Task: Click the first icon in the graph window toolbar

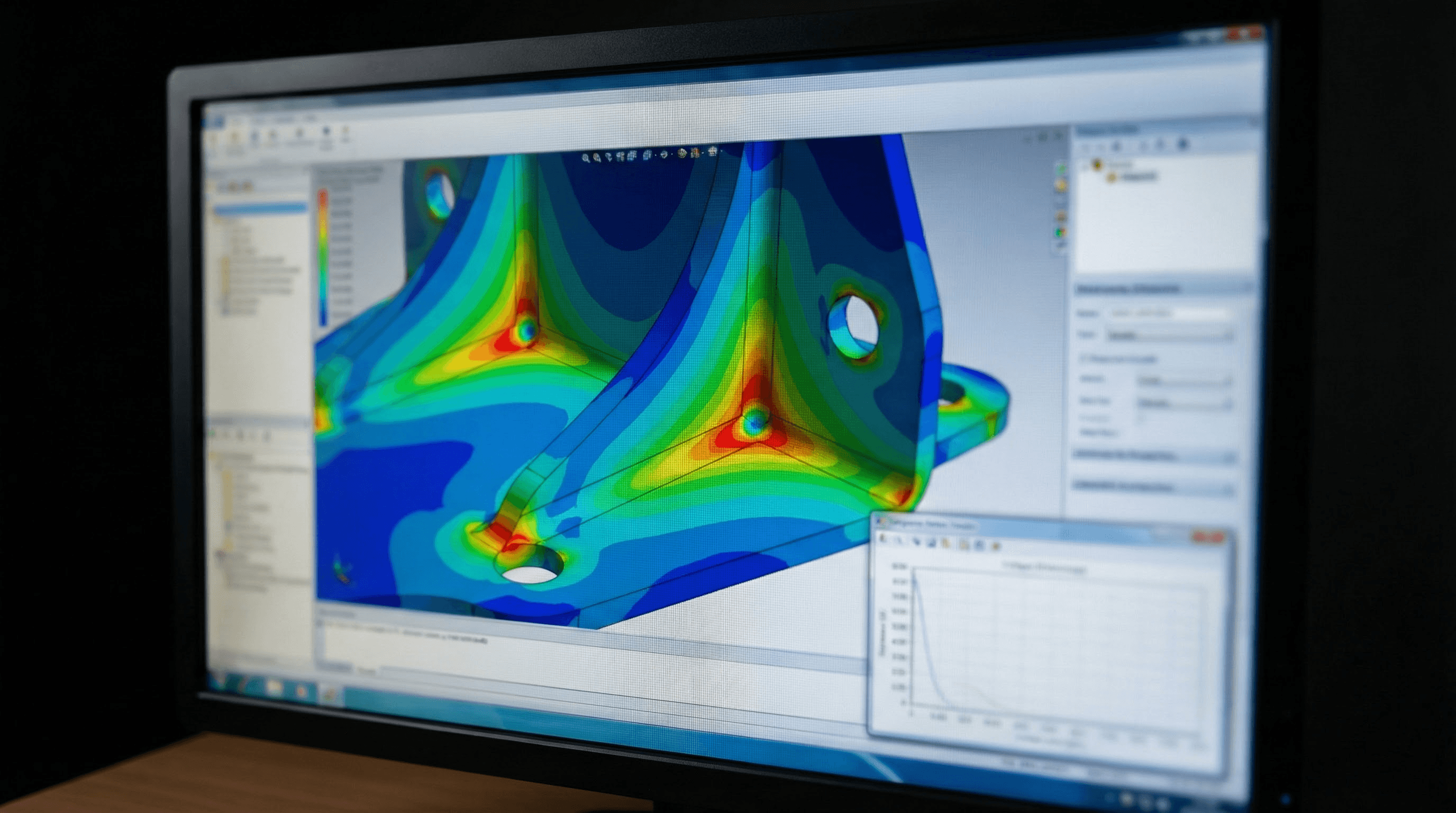Action: (x=882, y=538)
